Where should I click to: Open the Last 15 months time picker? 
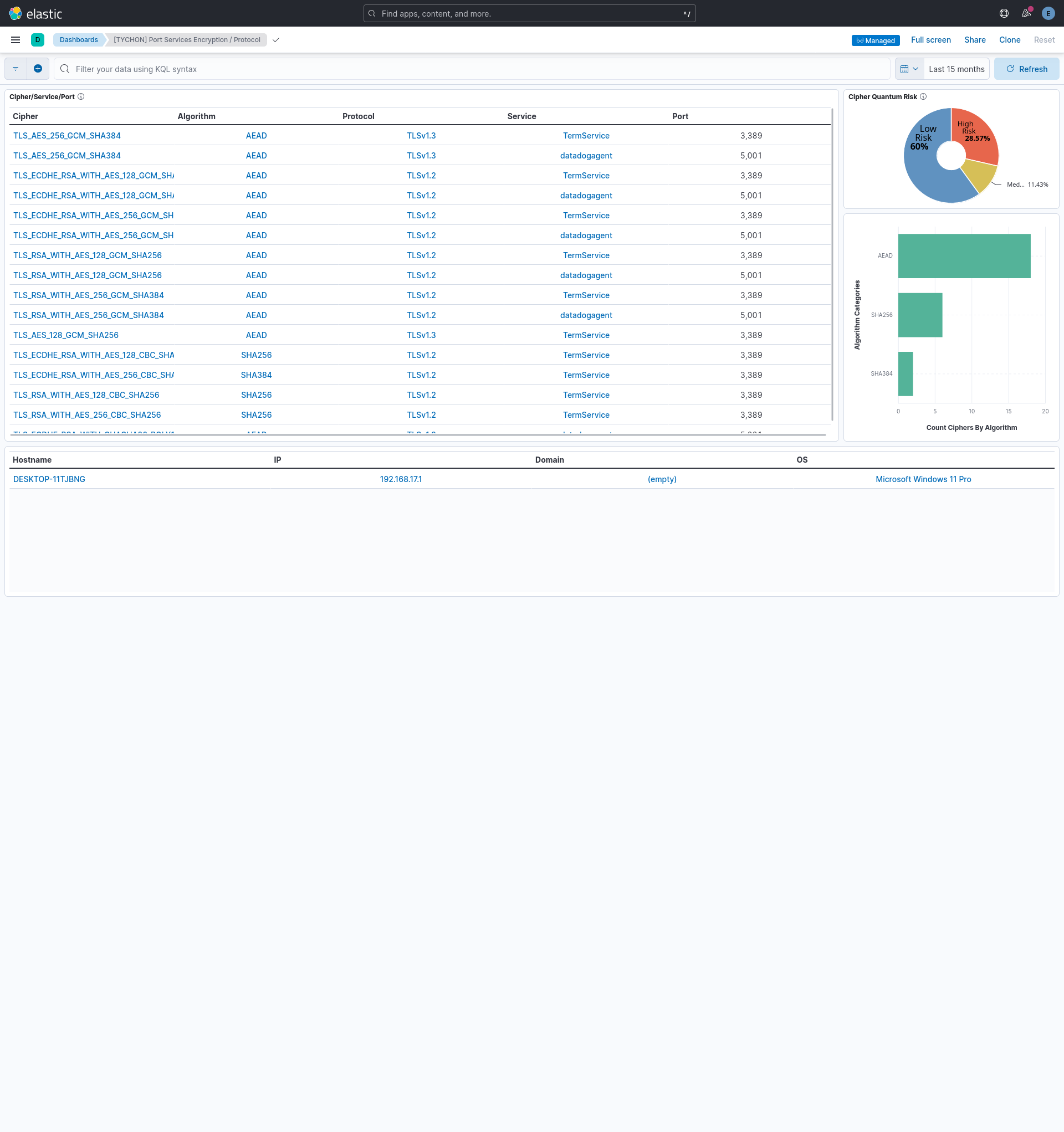coord(956,69)
